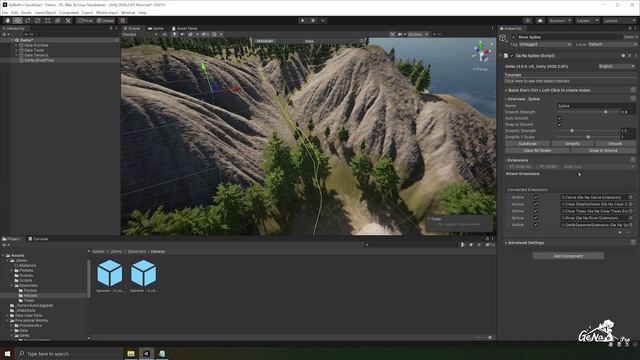Click the Clear All Nodes button

click(537, 150)
